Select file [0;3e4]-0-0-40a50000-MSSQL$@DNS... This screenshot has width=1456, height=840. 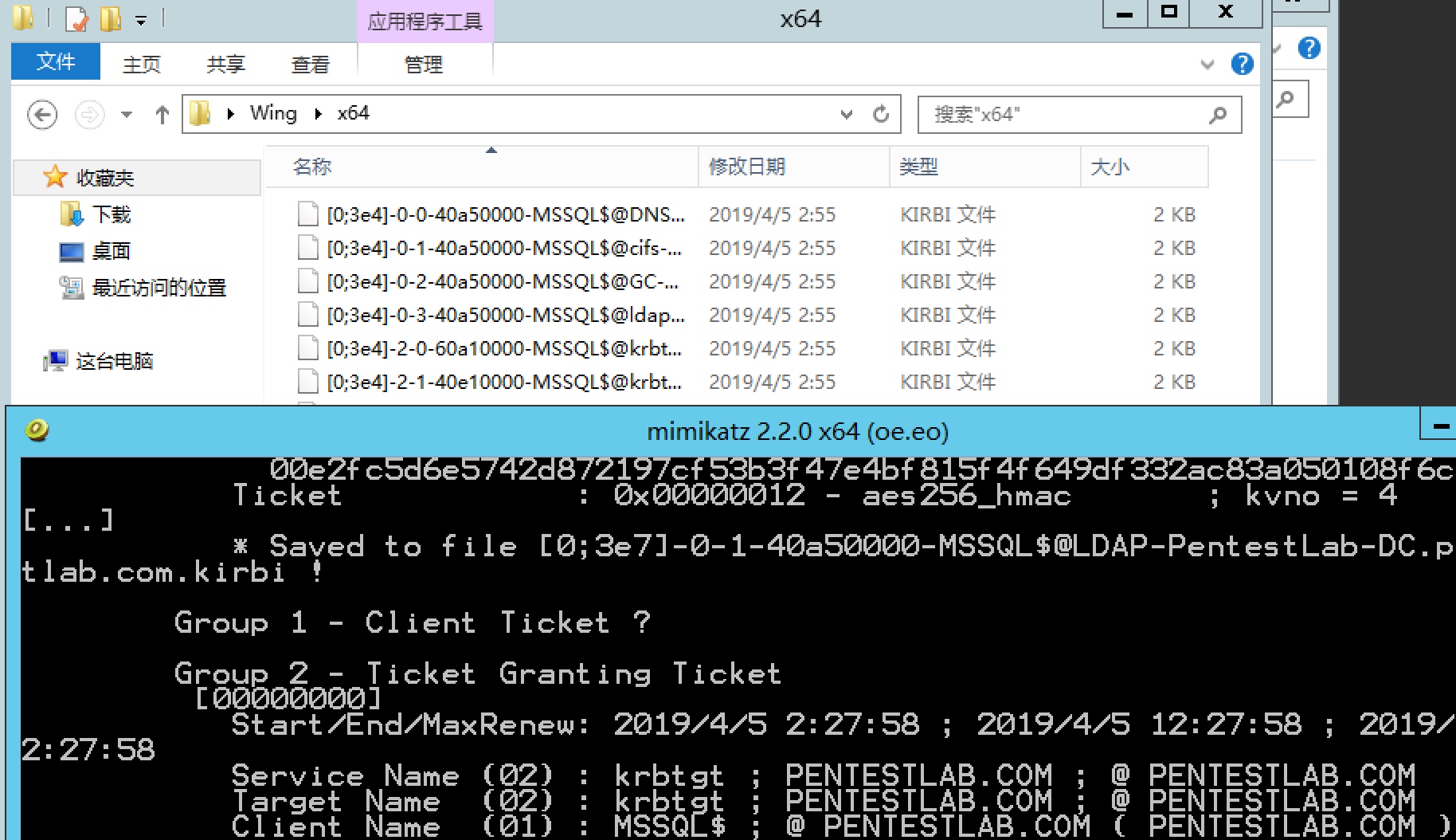click(x=506, y=214)
